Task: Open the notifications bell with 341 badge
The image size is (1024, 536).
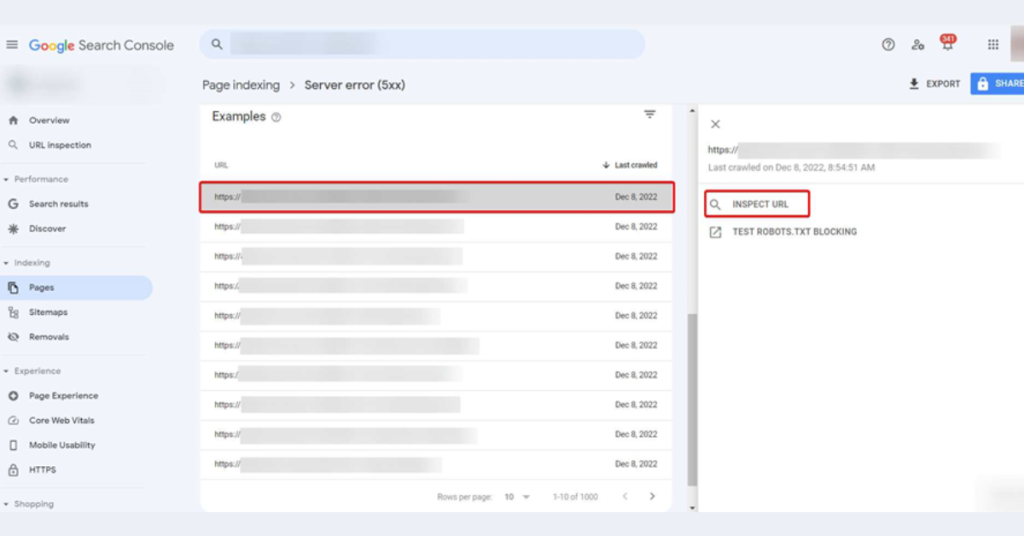Action: tap(948, 43)
